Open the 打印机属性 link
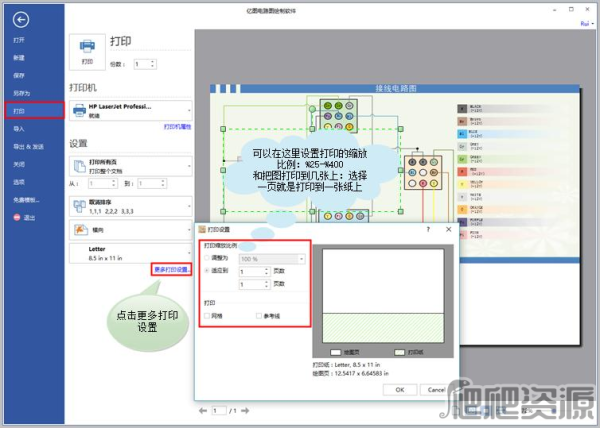The height and width of the screenshot is (428, 600). point(177,127)
